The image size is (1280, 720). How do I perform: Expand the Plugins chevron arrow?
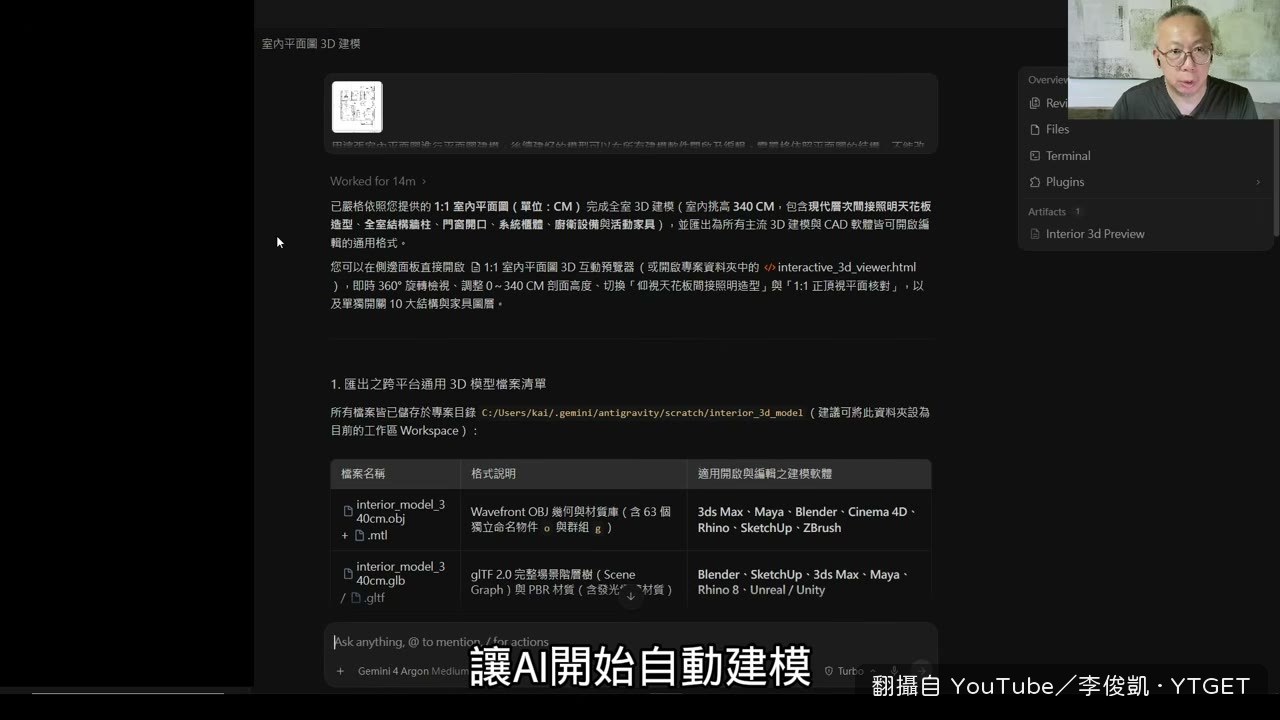1258,182
